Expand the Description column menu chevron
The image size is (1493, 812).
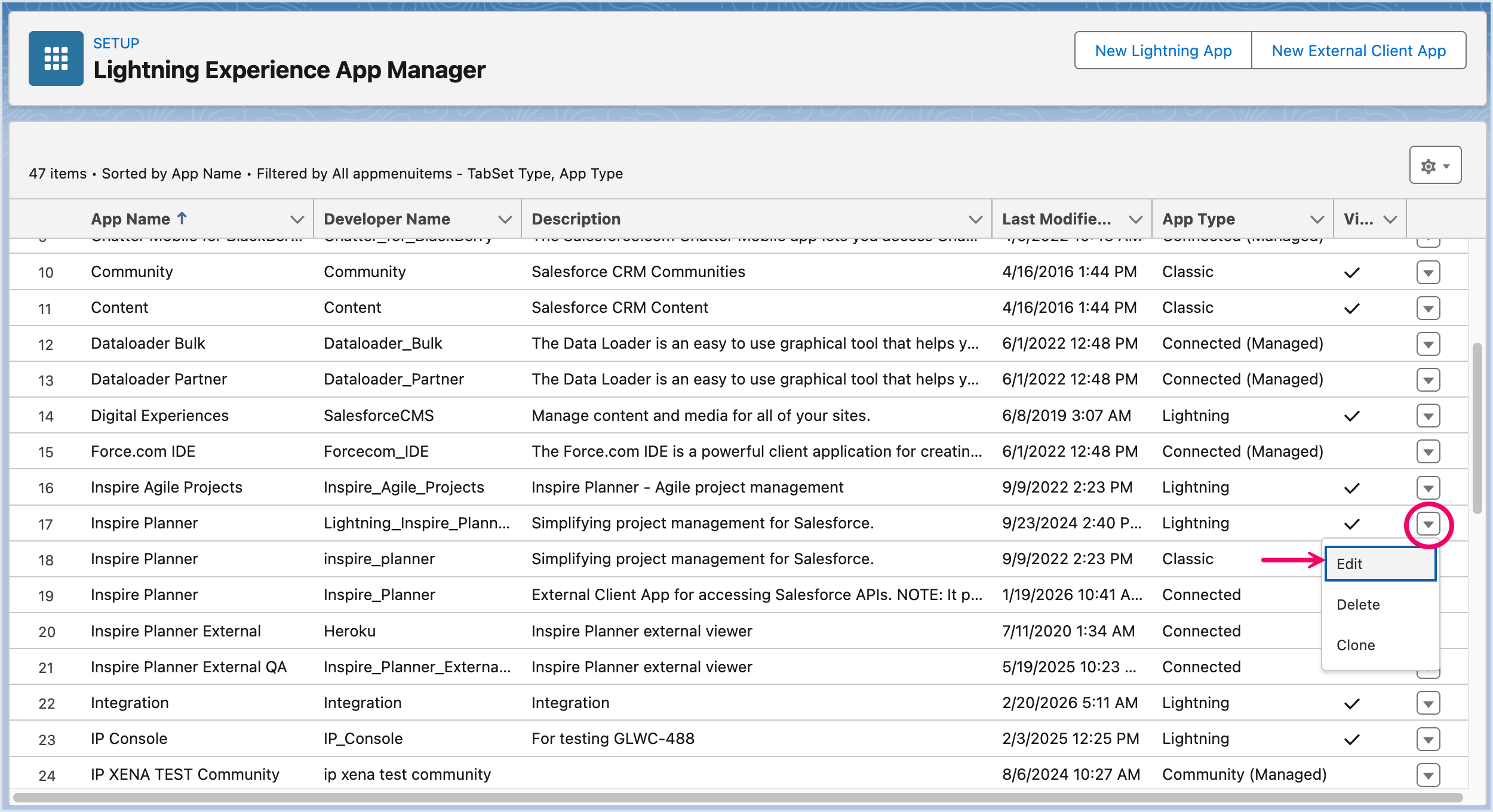975,219
